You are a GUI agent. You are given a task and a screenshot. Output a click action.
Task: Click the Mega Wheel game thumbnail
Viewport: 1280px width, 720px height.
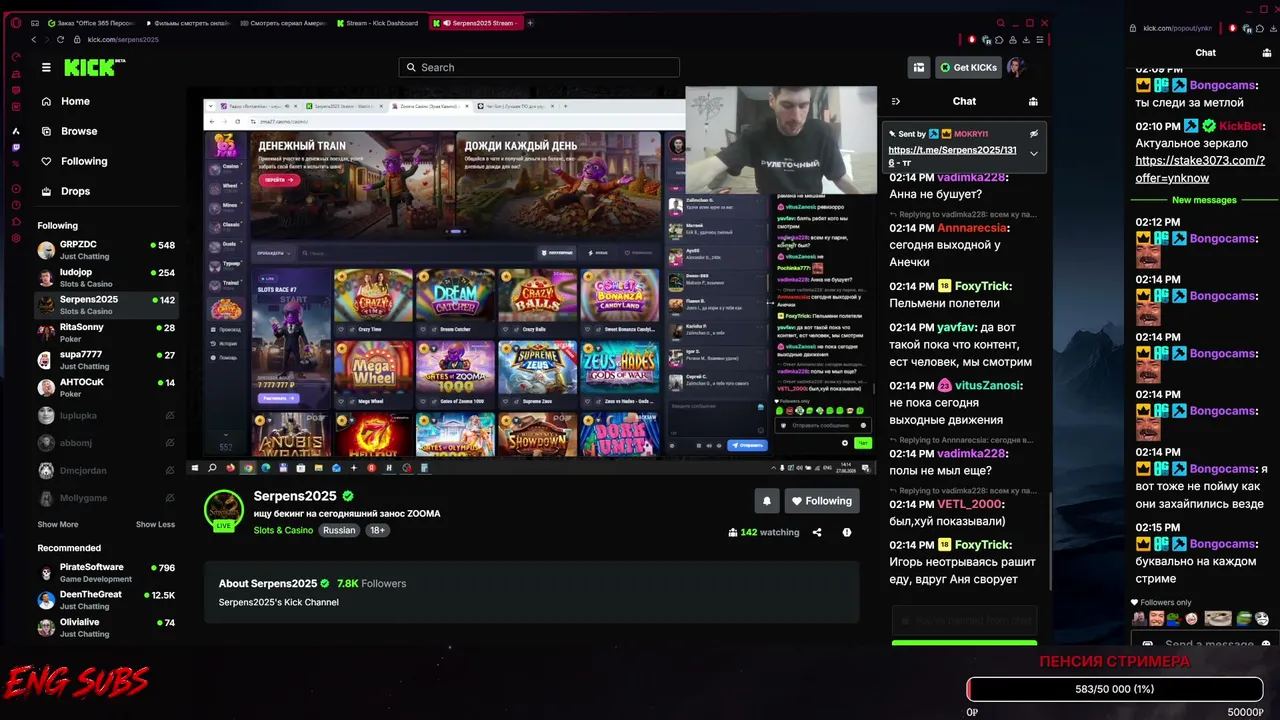click(372, 369)
